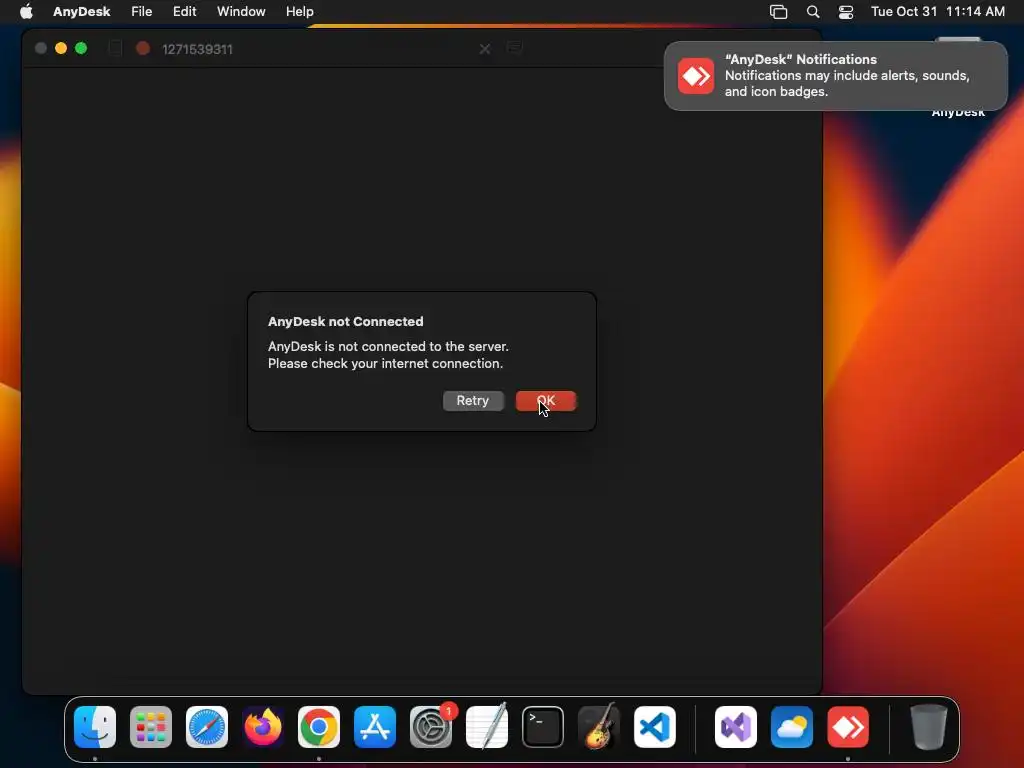Viewport: 1024px width, 768px height.
Task: Open Launchpad from the Dock
Action: [151, 727]
